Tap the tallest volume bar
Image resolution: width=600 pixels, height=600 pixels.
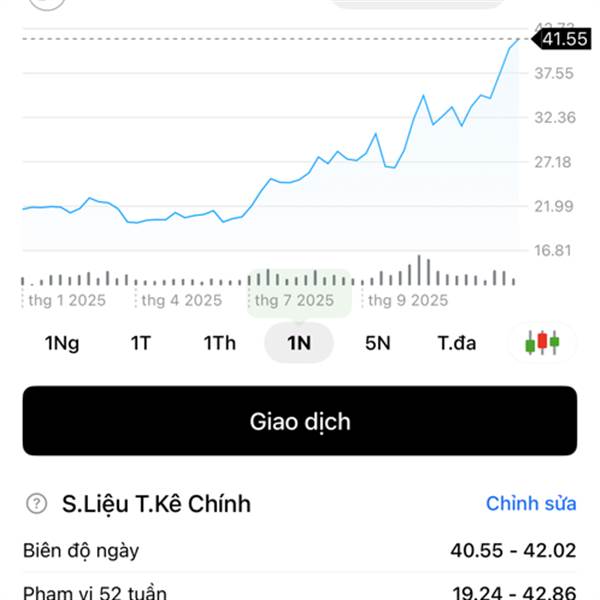pos(420,270)
